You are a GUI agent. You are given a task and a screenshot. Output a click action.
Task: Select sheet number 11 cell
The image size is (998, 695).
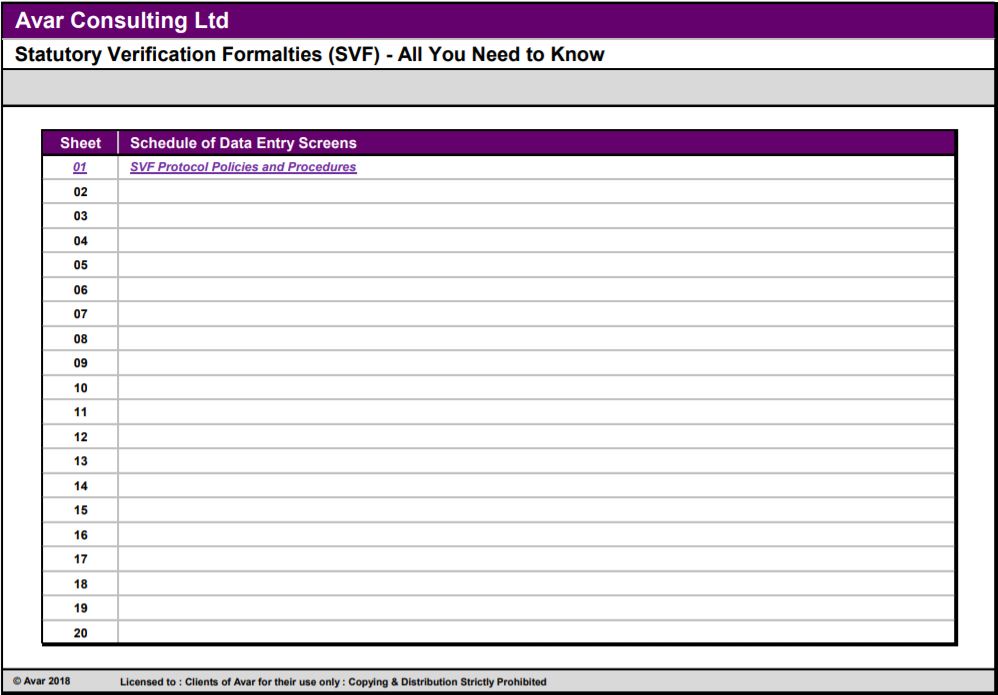tap(80, 412)
